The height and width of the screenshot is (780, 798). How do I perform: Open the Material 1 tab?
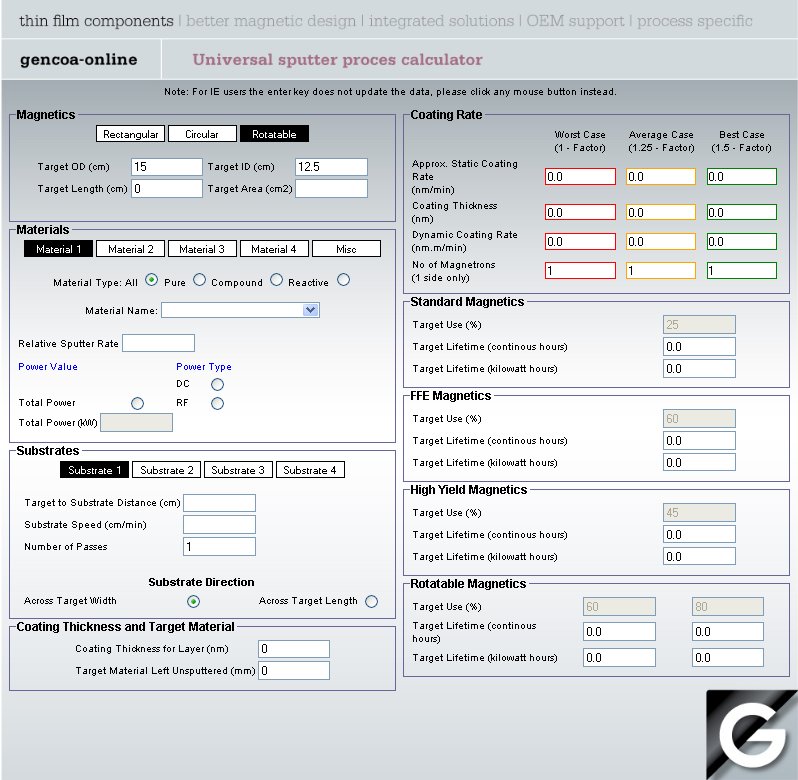59,249
